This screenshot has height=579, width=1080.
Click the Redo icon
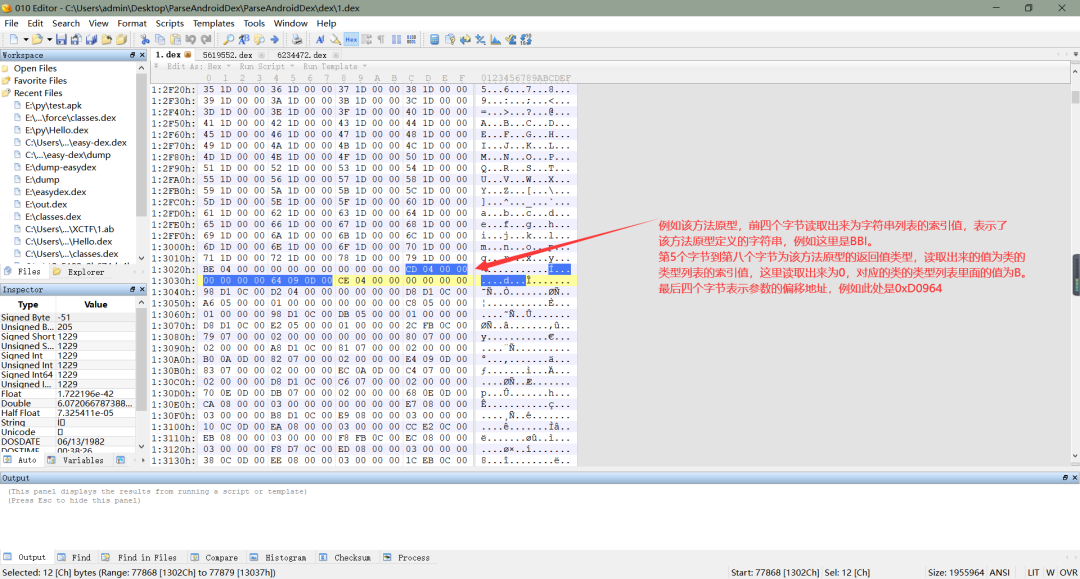tap(206, 39)
